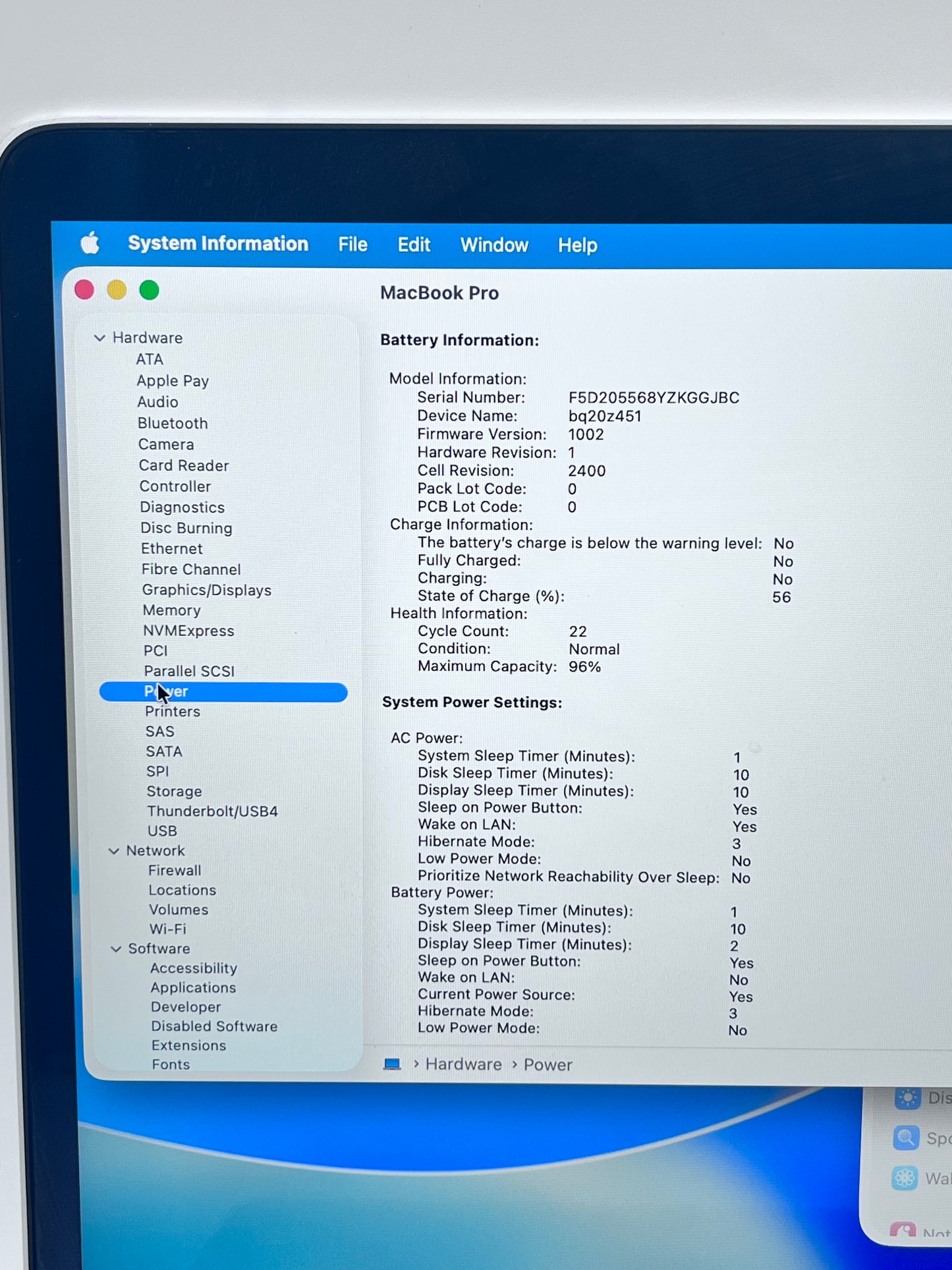
Task: Open the File menu
Action: point(353,245)
